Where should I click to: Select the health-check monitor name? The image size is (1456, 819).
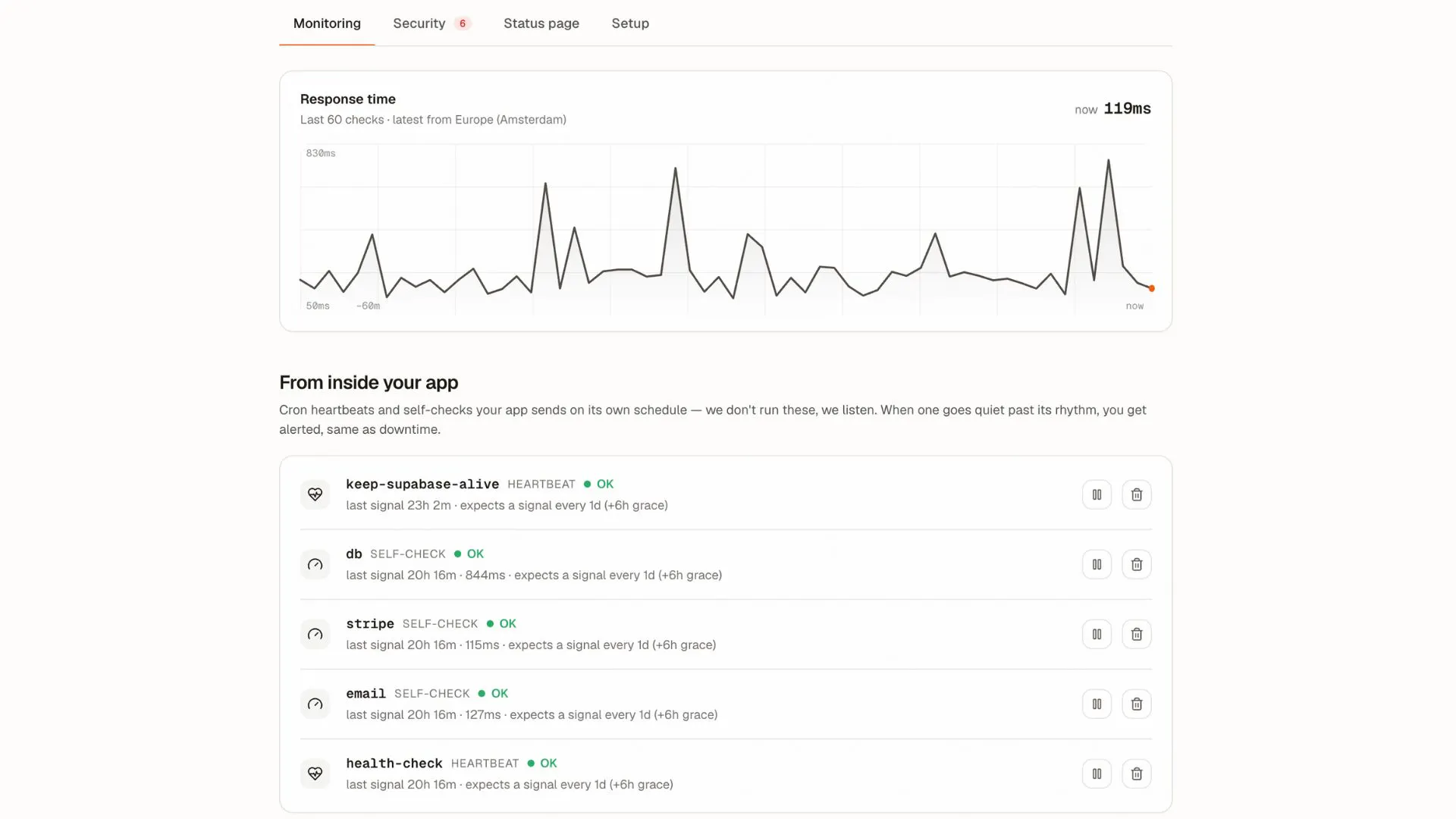(x=394, y=763)
